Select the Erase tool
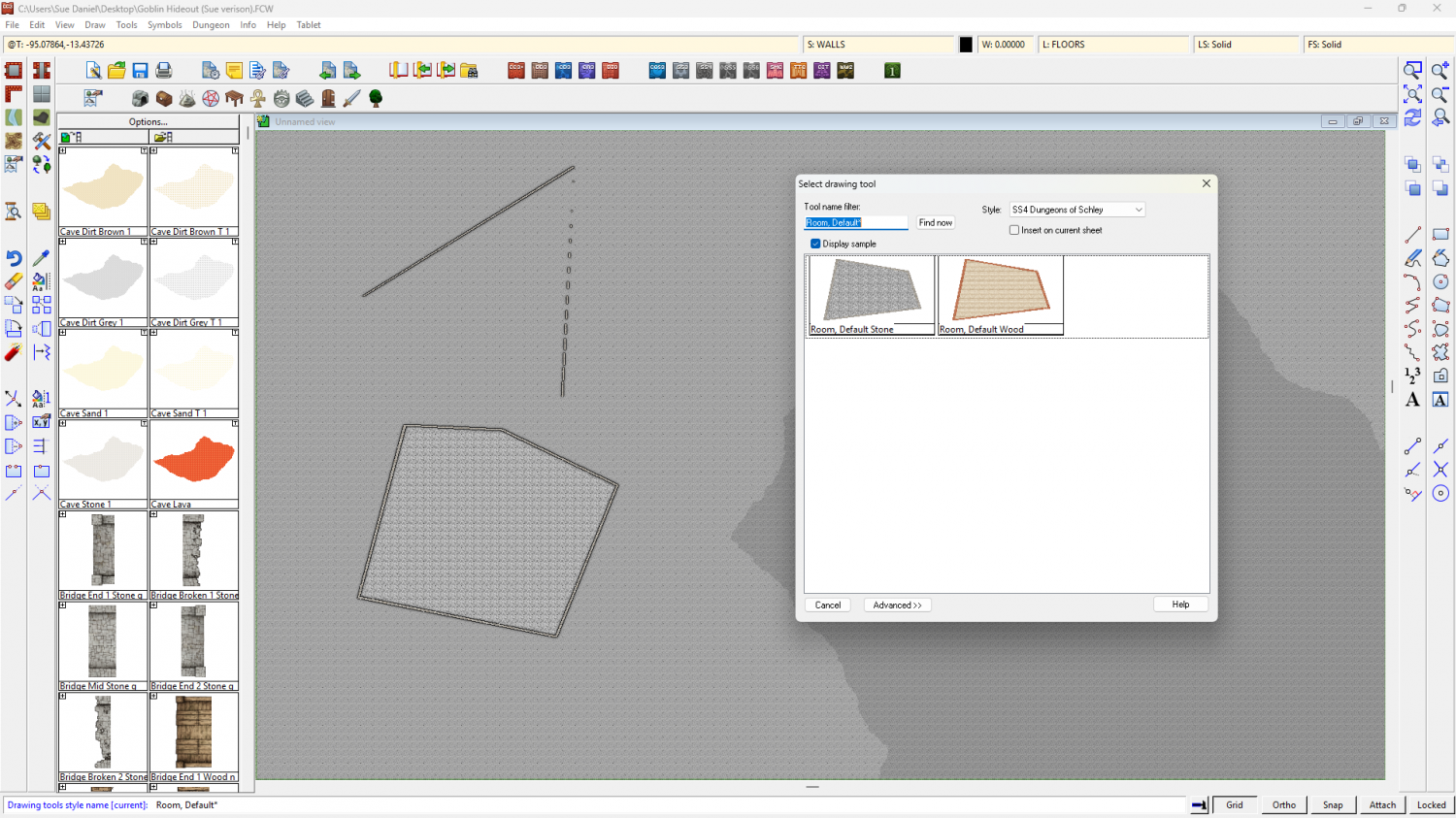This screenshot has width=1456, height=818. [14, 281]
